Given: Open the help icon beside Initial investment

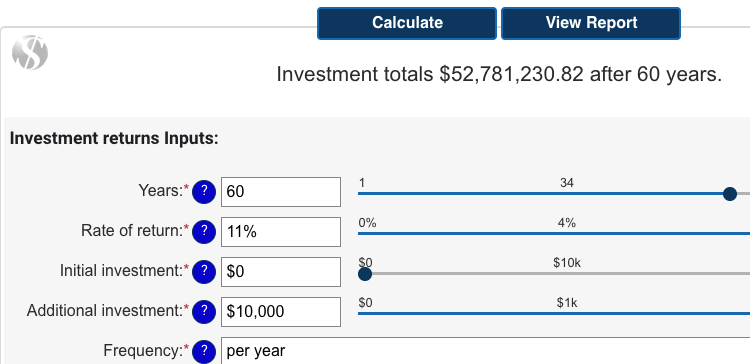Looking at the screenshot, I should coord(204,272).
